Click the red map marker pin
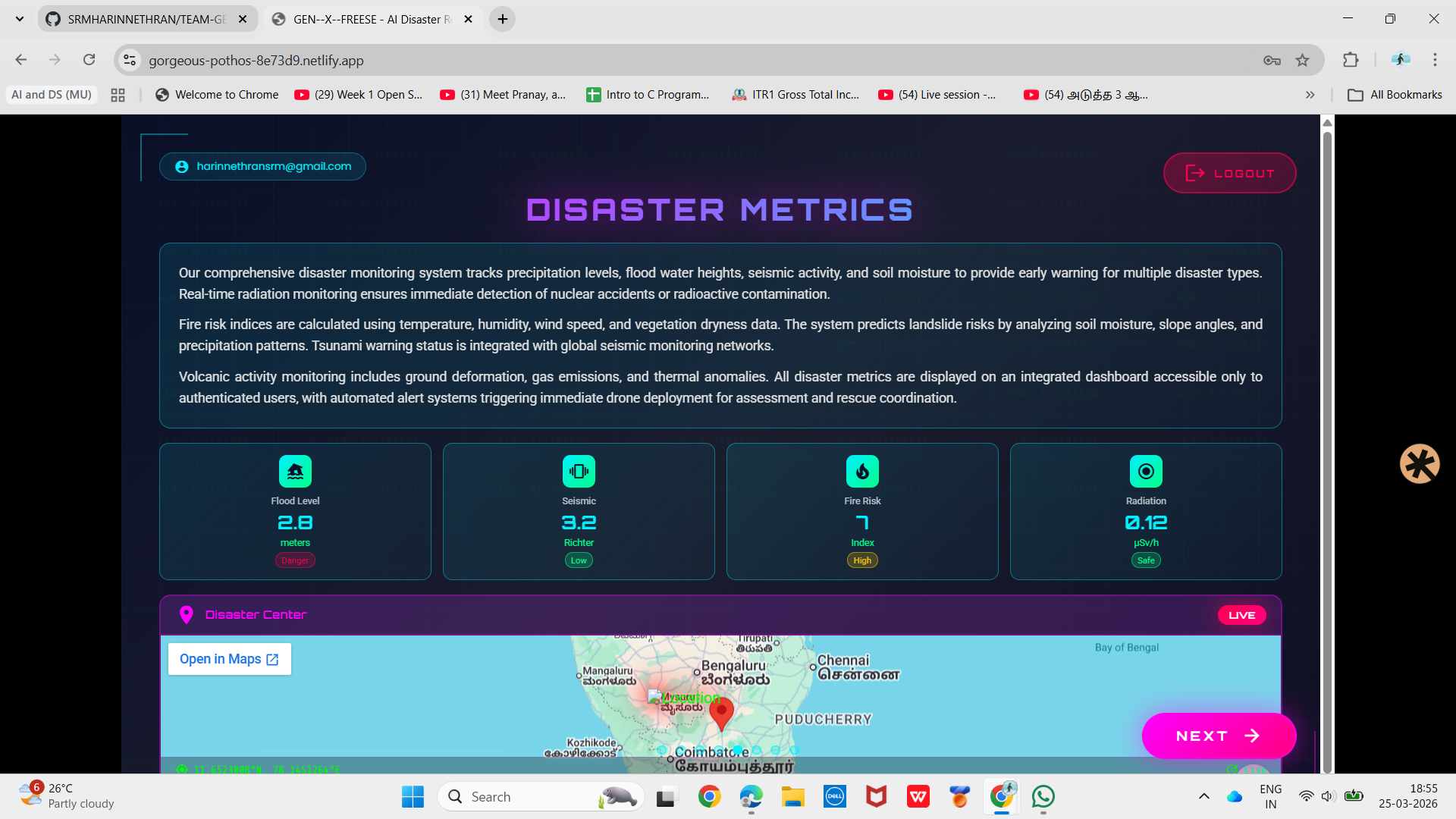 (x=721, y=712)
